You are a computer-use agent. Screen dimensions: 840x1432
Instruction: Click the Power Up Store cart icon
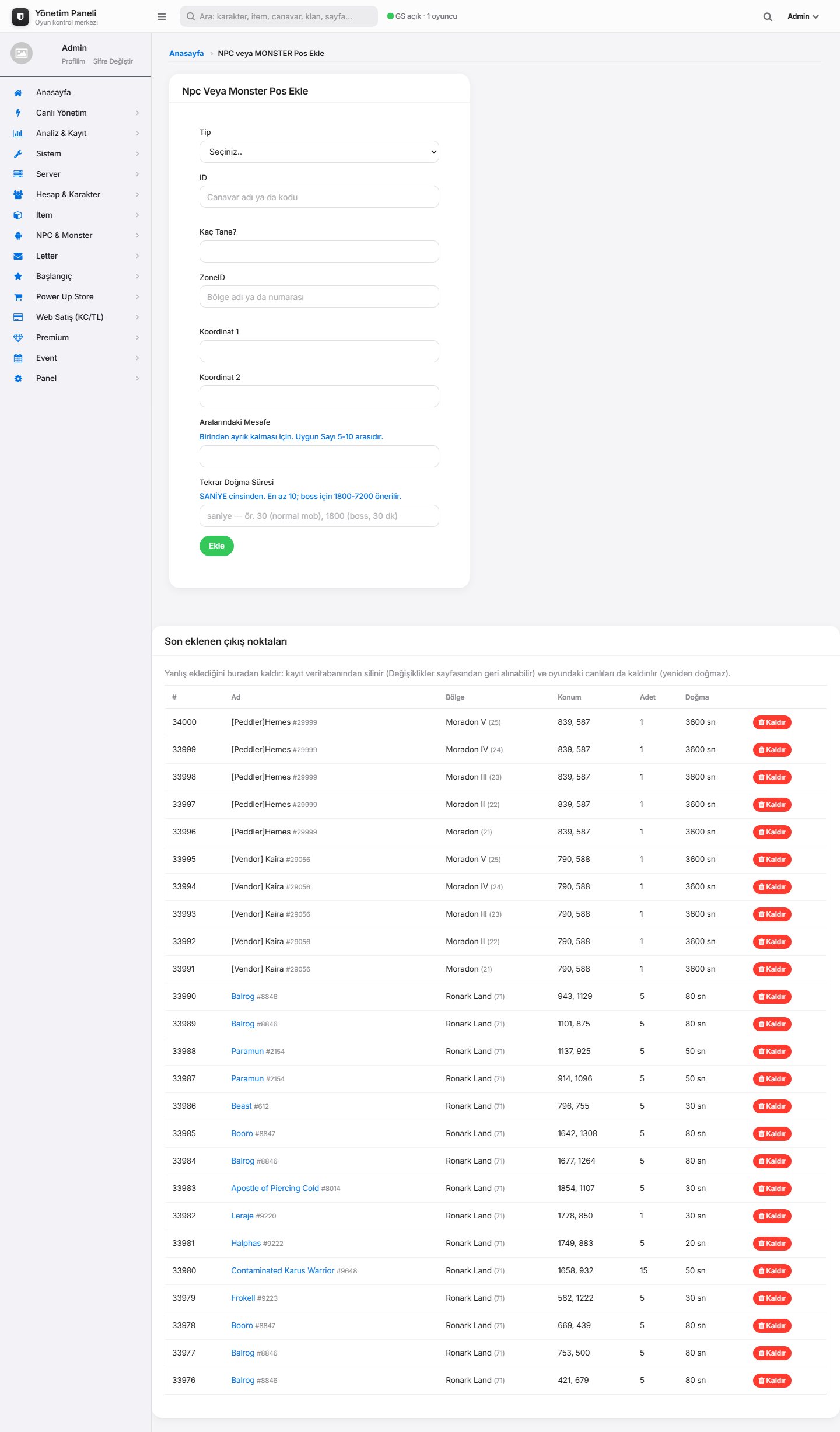coord(18,297)
